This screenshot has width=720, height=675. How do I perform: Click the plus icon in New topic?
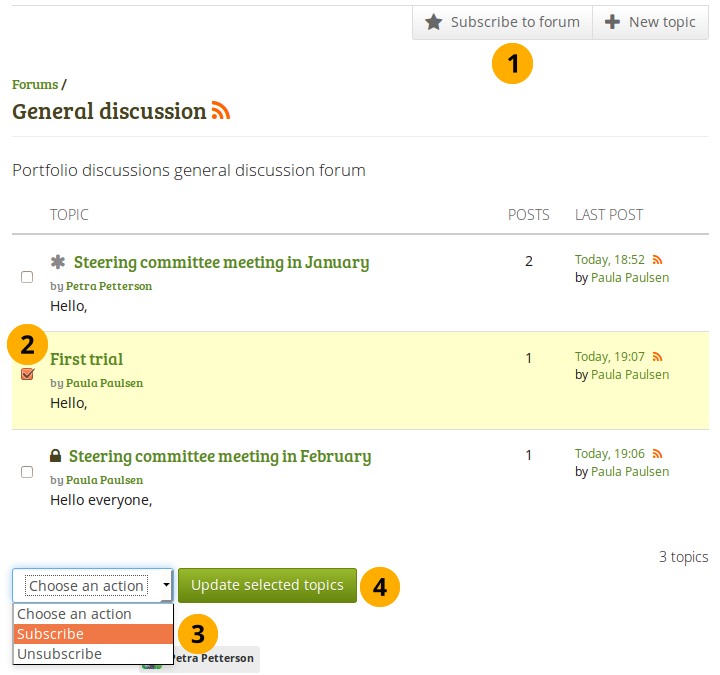[x=612, y=22]
